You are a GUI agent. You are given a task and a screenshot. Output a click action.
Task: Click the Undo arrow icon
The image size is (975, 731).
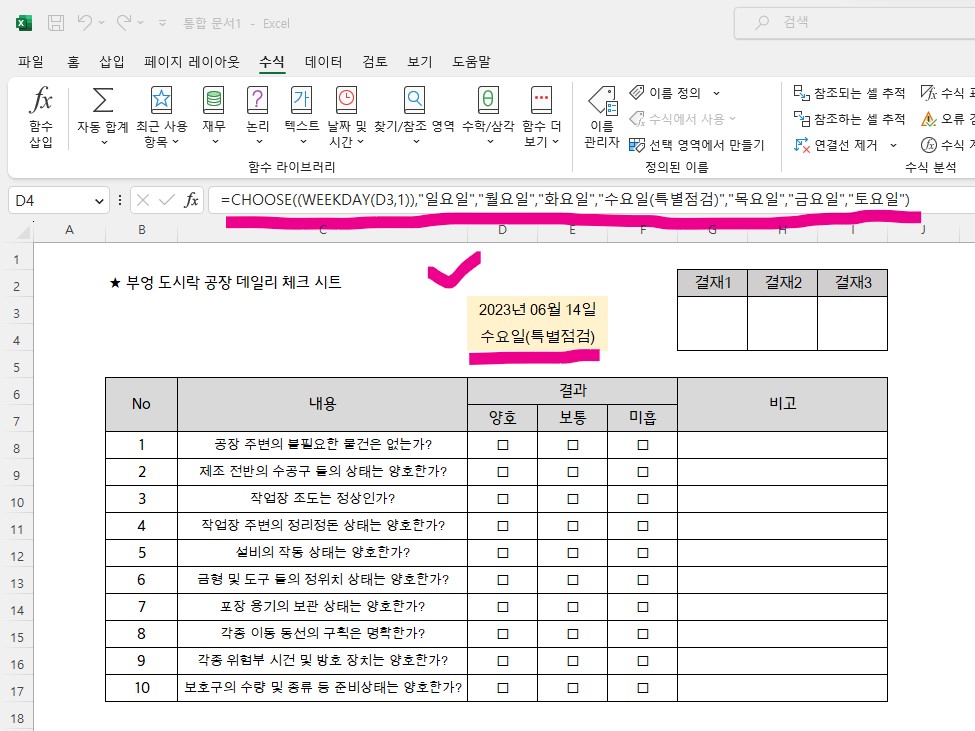(85, 23)
